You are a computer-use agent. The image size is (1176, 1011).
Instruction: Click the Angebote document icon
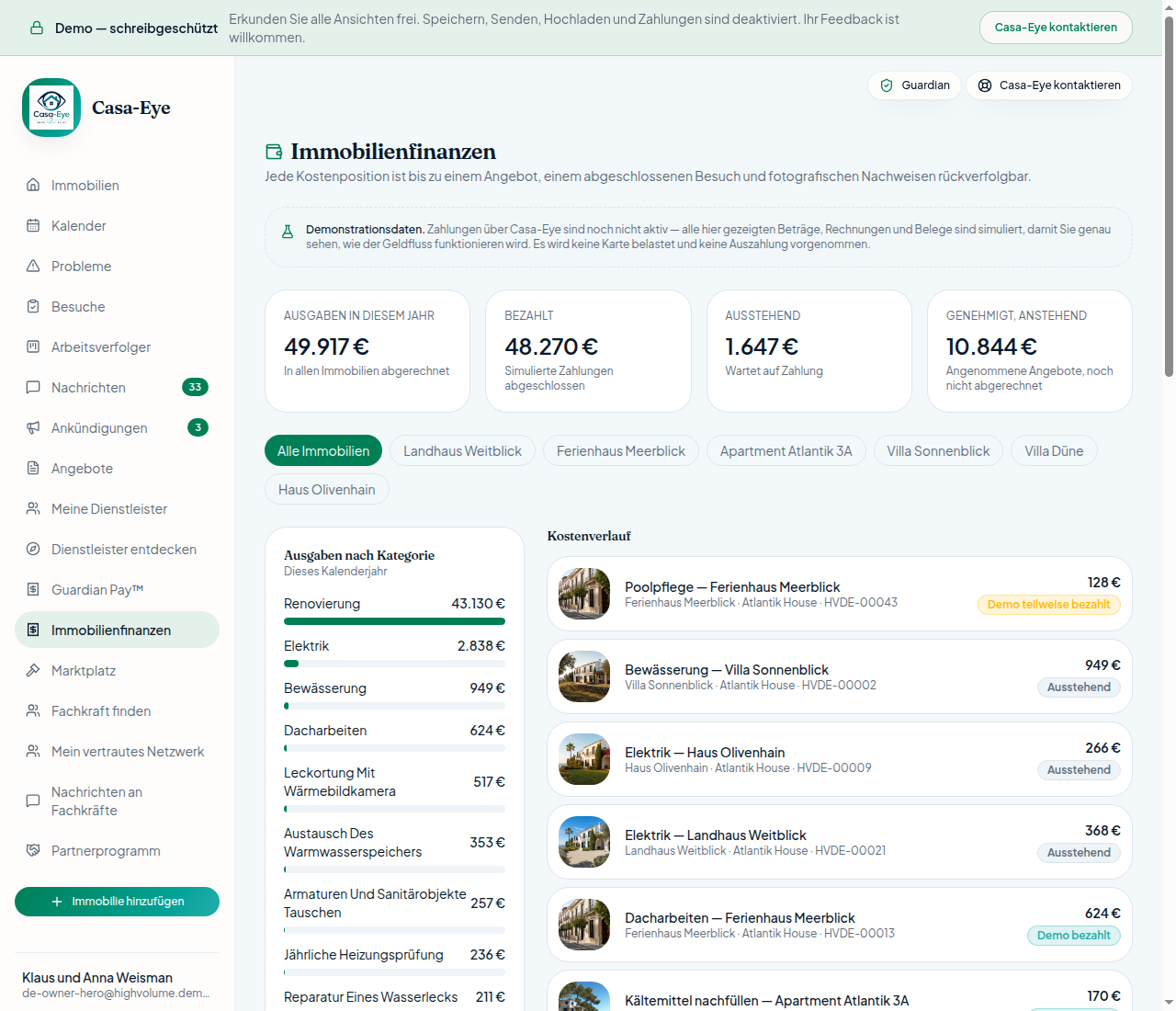pos(33,468)
